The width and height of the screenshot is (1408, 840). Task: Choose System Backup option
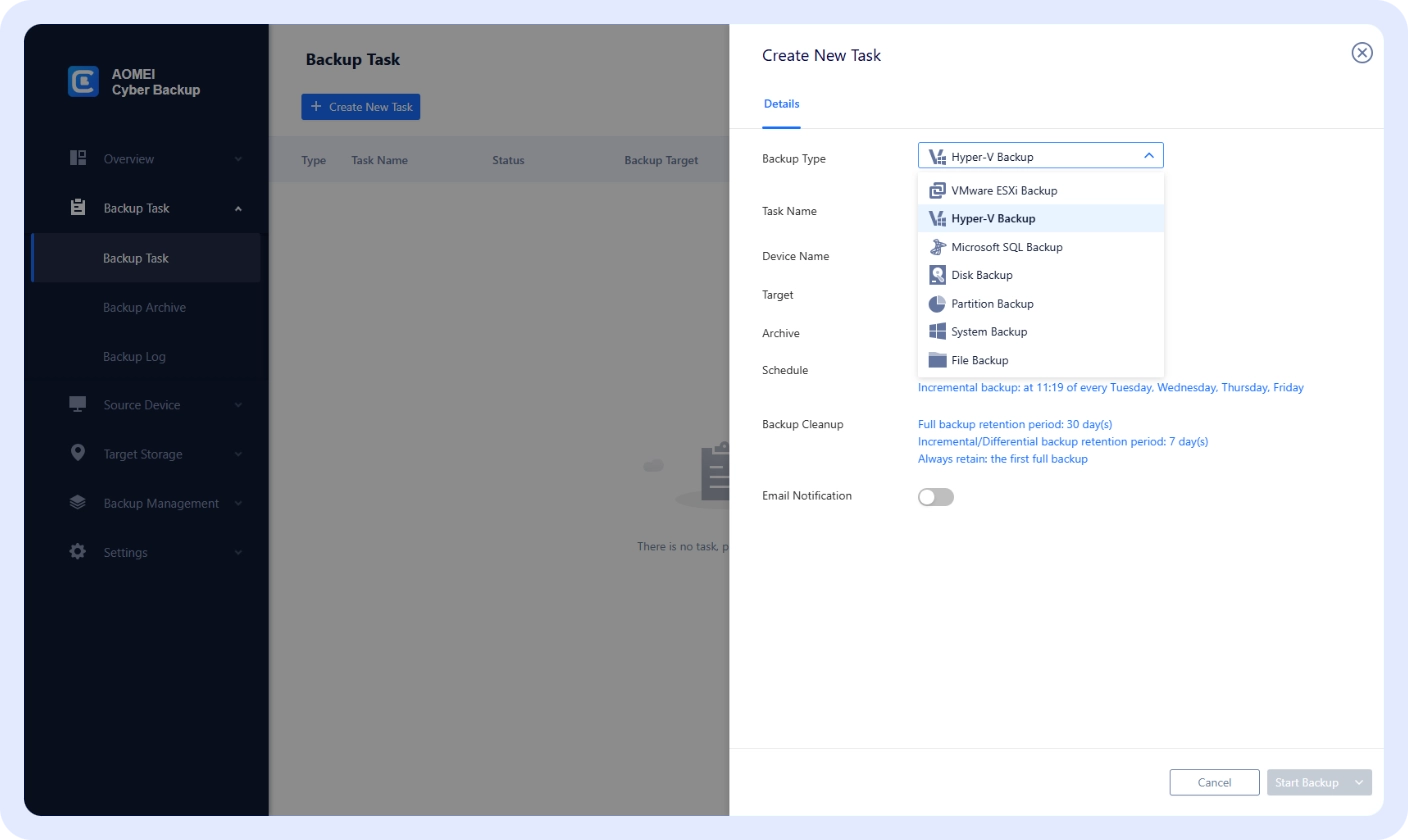point(1041,331)
